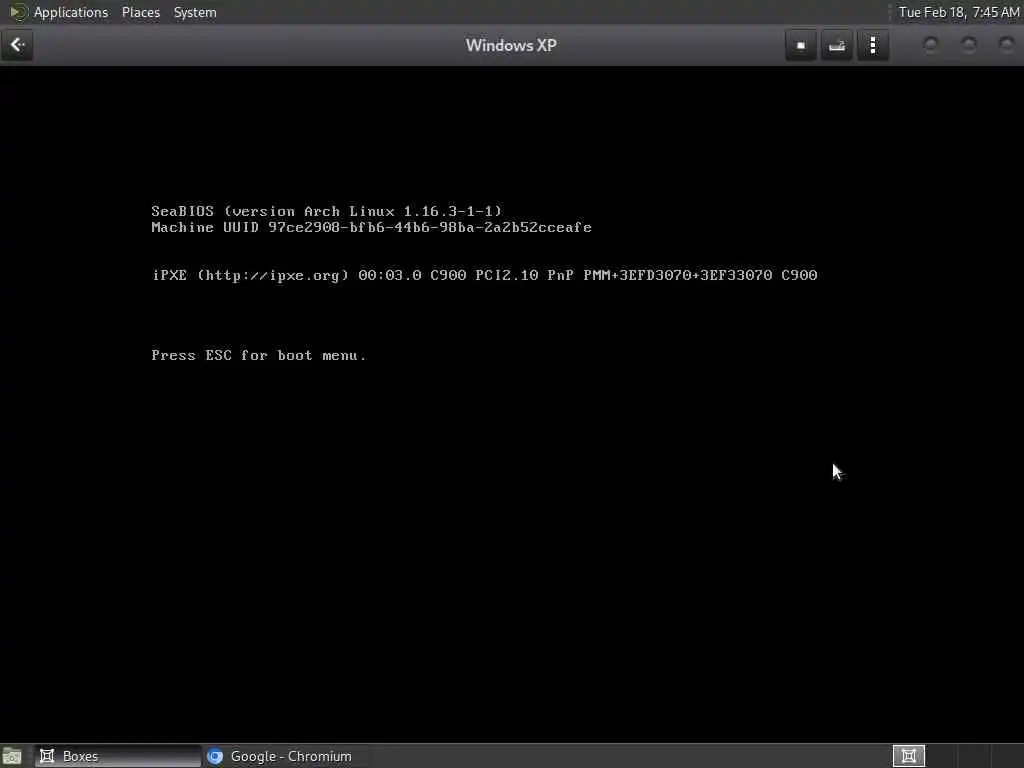Open the Applications menu
This screenshot has width=1024, height=768.
pos(71,12)
